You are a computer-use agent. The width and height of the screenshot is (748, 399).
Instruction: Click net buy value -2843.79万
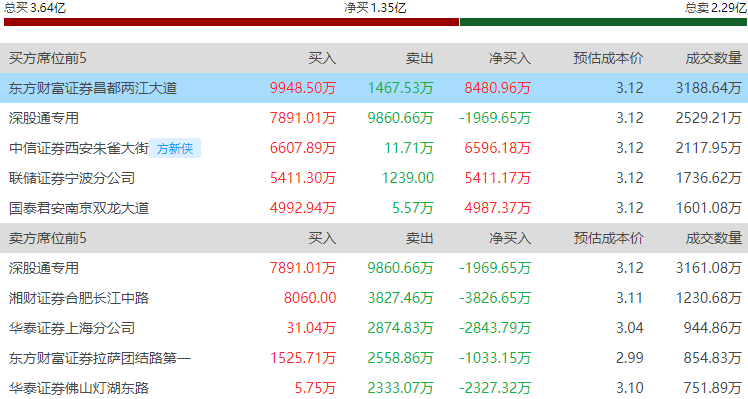[495, 328]
